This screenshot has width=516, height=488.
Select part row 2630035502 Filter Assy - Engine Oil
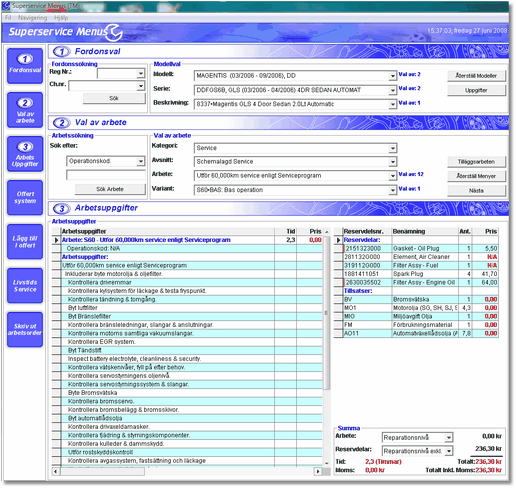pos(416,283)
